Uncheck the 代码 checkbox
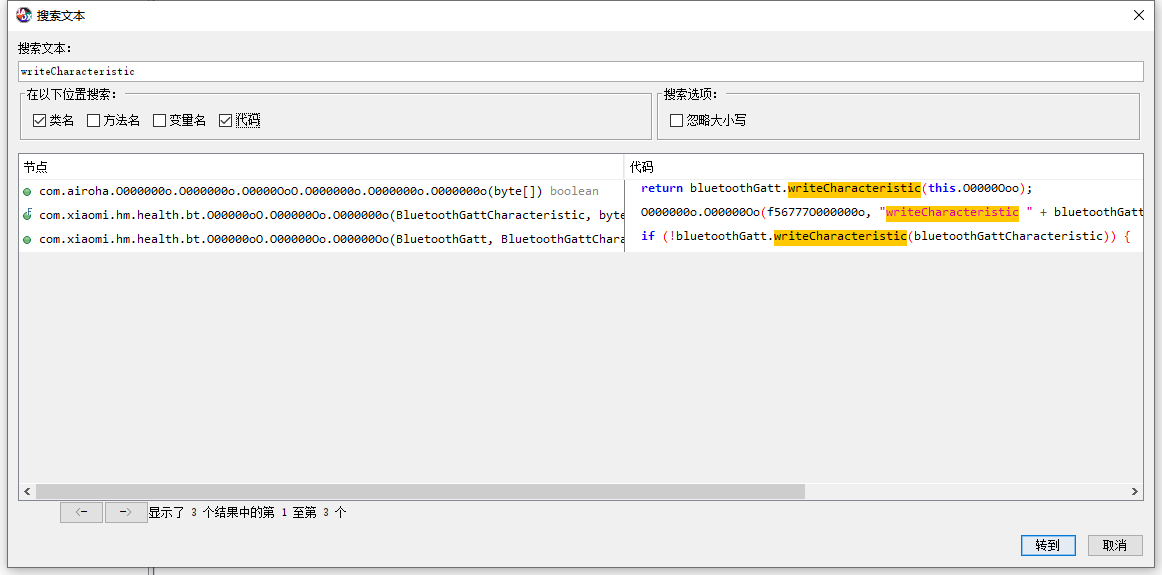 [226, 121]
